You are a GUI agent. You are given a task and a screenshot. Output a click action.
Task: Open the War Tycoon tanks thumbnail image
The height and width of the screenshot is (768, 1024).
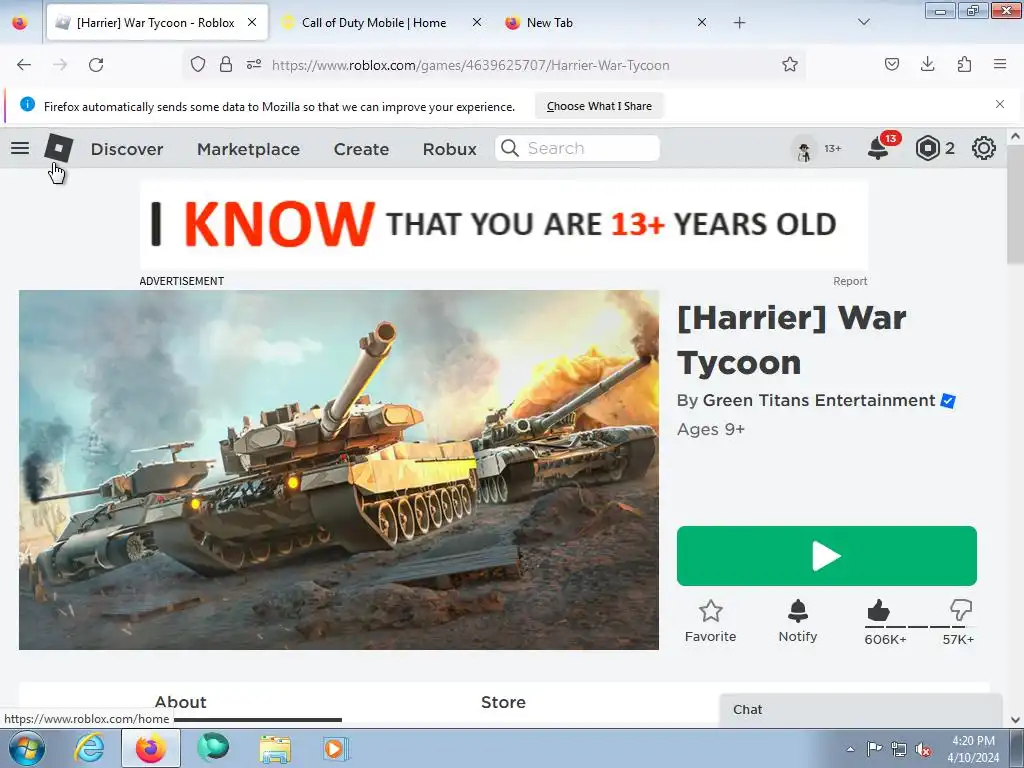pyautogui.click(x=339, y=470)
